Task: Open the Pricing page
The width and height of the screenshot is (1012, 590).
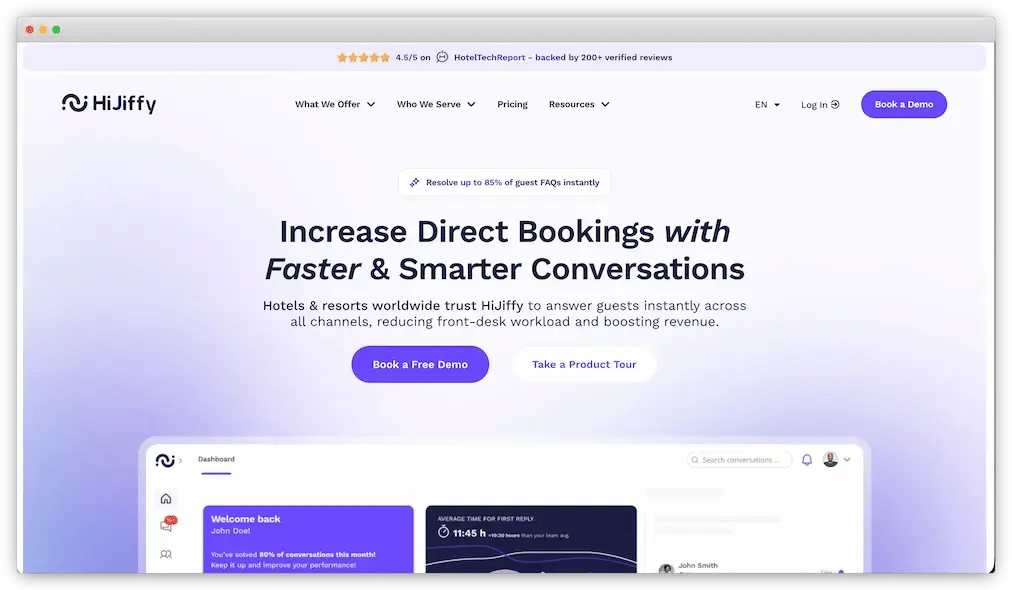Action: (512, 104)
